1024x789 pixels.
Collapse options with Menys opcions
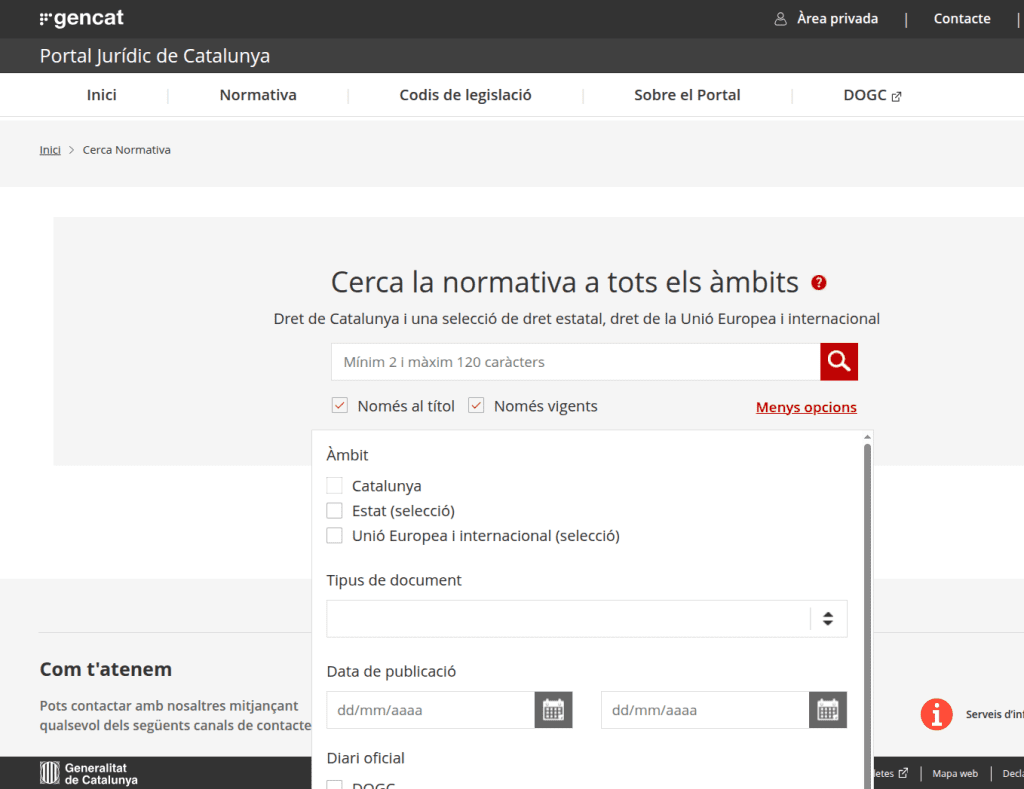tap(806, 407)
